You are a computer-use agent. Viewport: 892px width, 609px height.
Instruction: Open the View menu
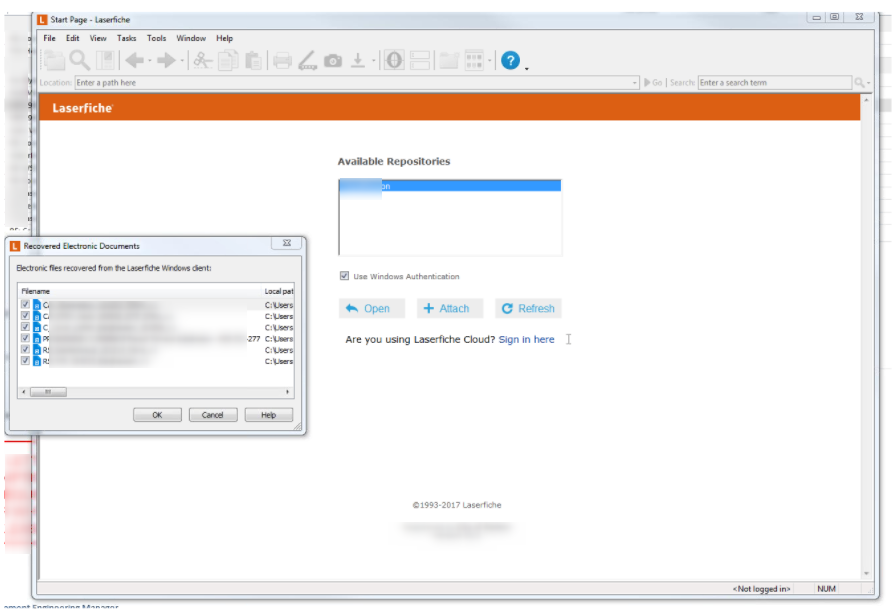pyautogui.click(x=98, y=38)
